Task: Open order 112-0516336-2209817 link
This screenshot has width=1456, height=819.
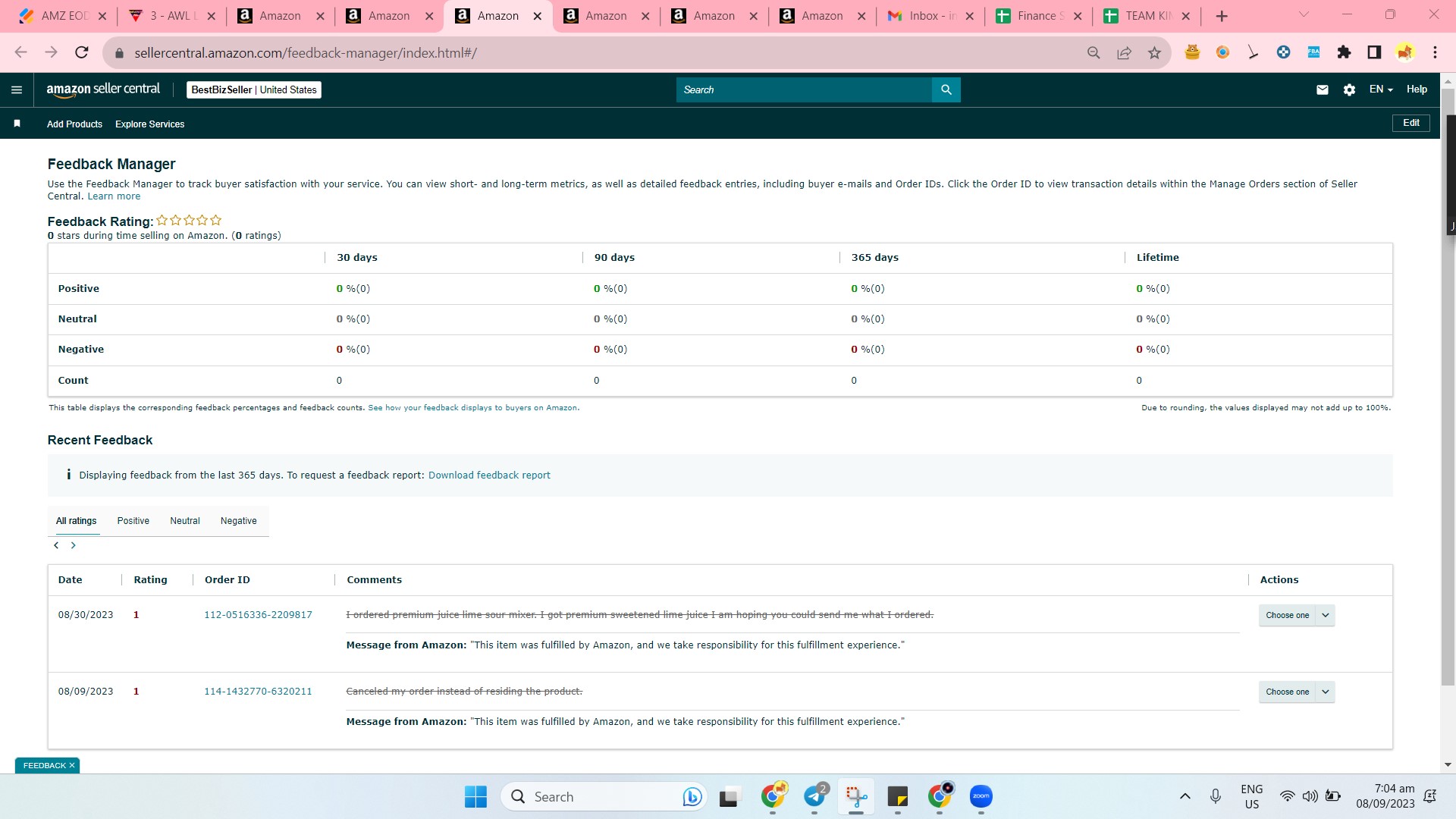Action: click(x=258, y=615)
